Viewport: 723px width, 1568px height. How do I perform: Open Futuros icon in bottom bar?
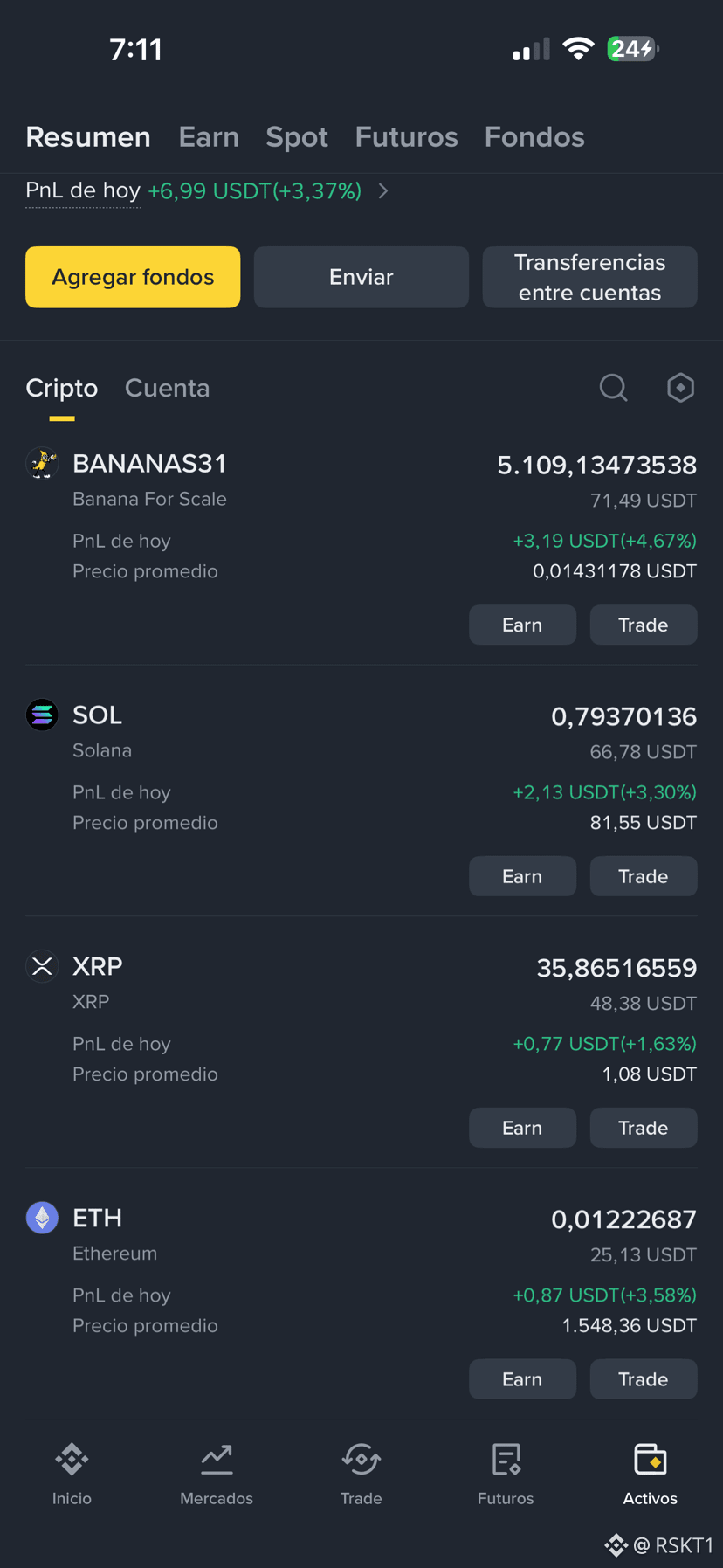click(506, 1459)
